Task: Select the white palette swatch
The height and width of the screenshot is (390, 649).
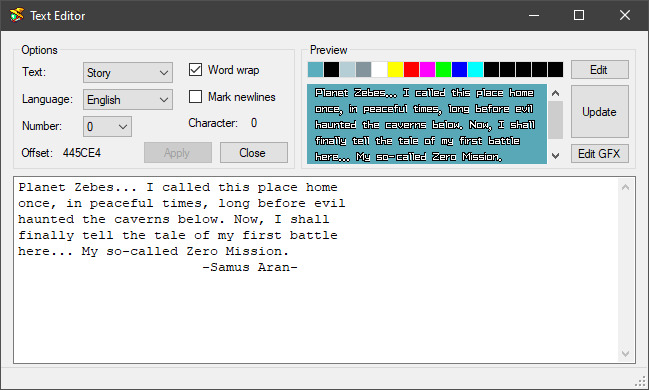Action: click(x=379, y=70)
